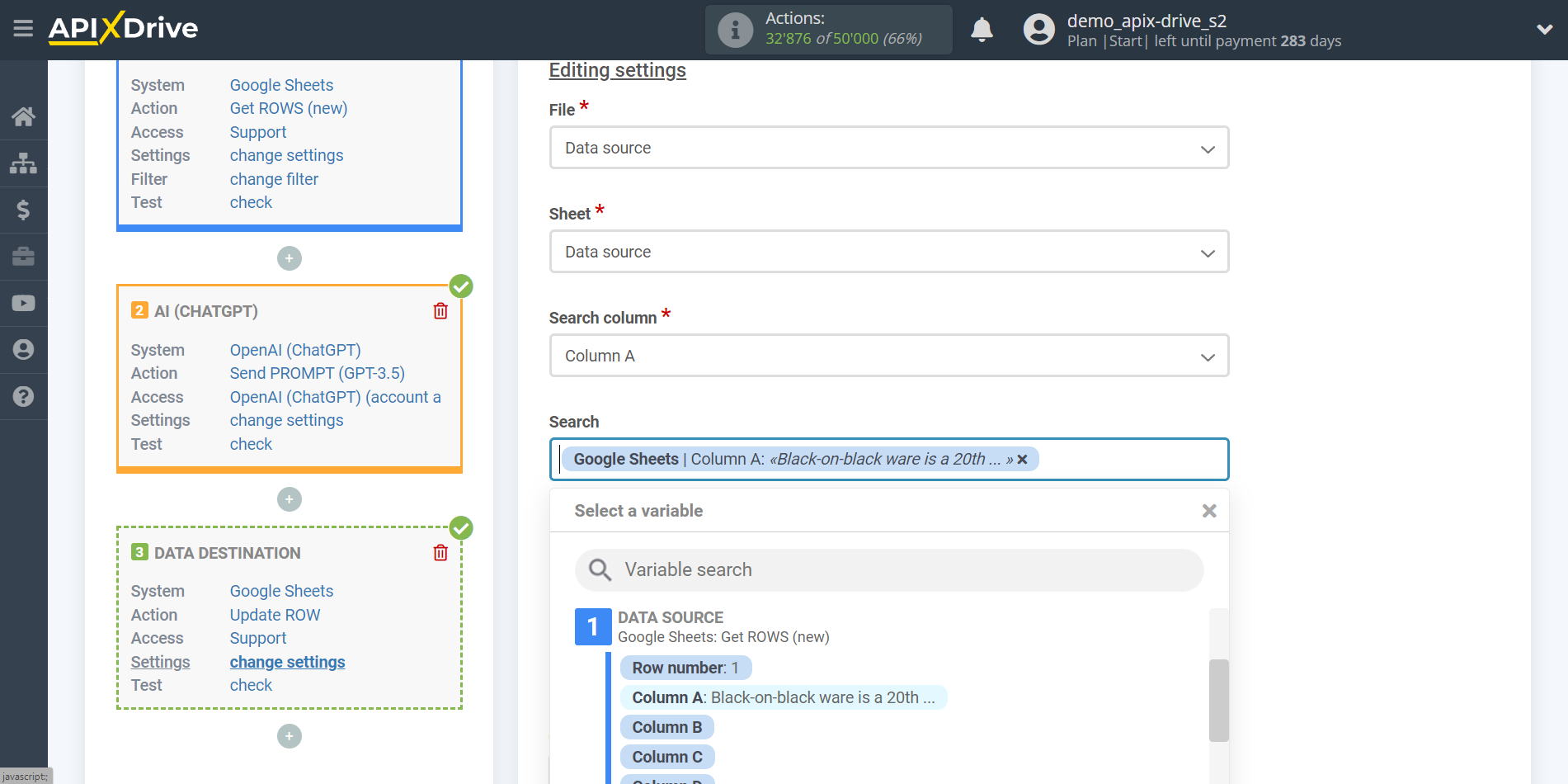
Task: Click check in AI block
Action: coord(251,444)
